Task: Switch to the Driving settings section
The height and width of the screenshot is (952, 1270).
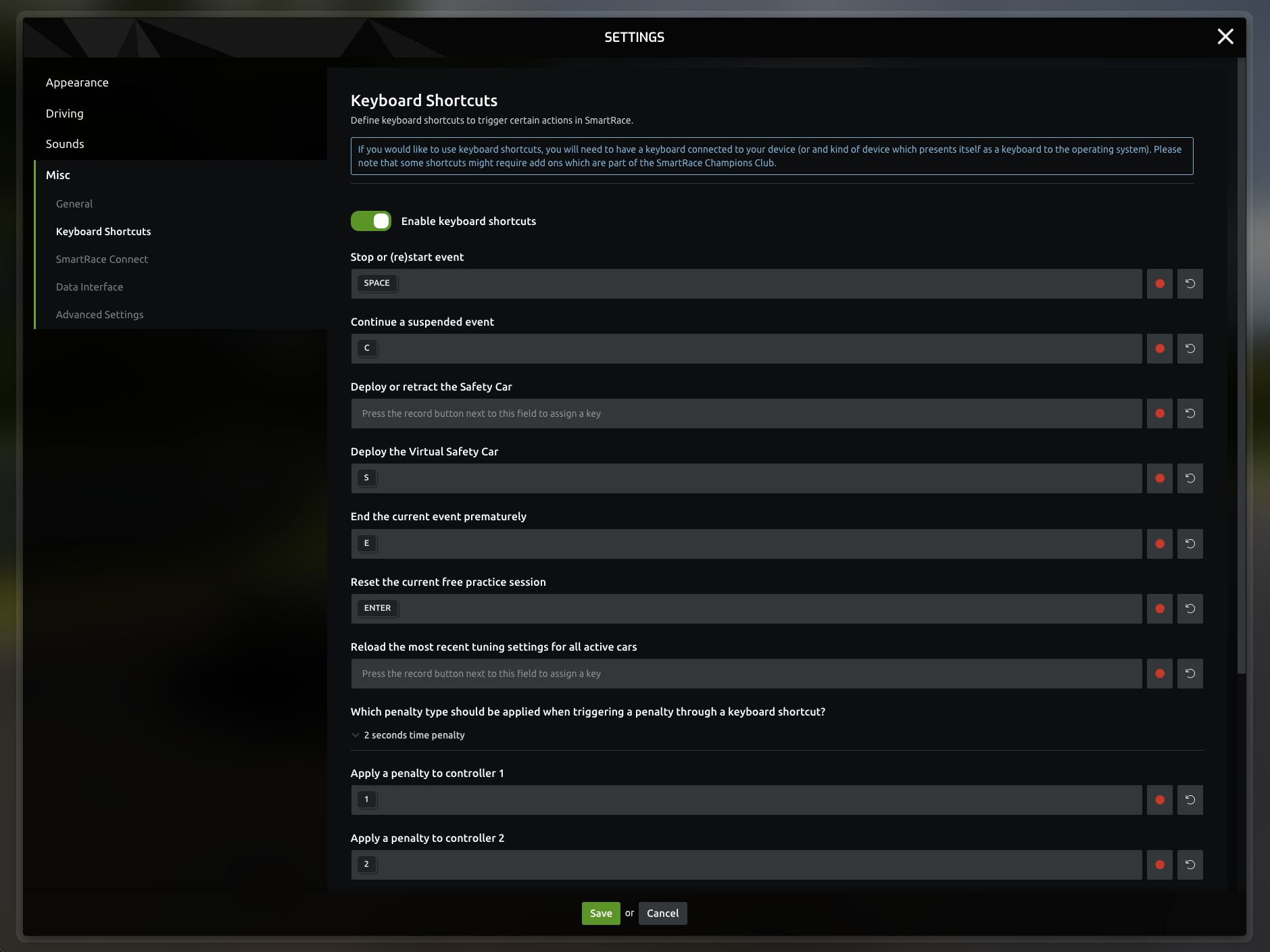Action: point(65,114)
